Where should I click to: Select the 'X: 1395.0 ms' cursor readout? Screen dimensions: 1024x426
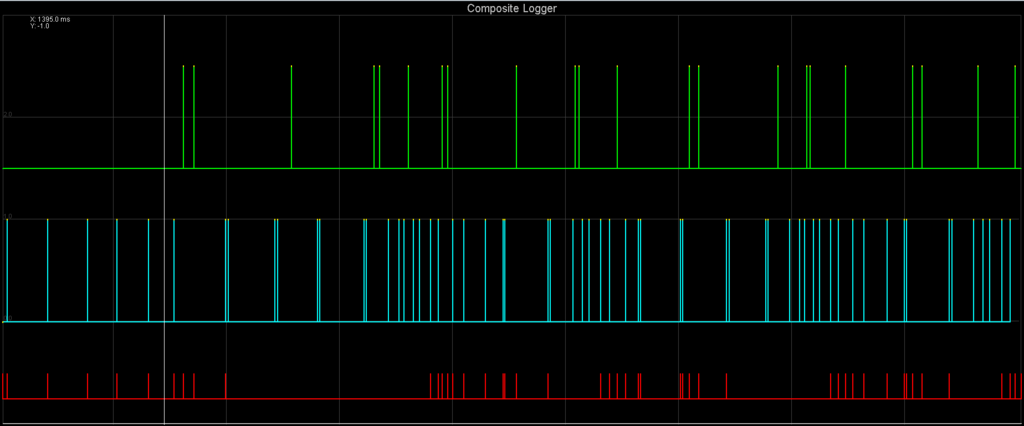[x=50, y=20]
